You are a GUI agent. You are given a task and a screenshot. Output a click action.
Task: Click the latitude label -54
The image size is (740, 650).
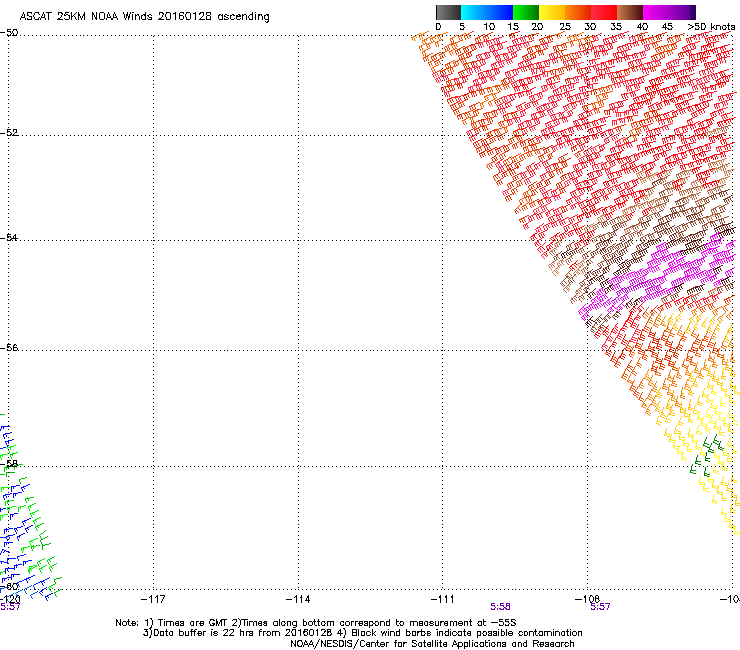point(9,237)
